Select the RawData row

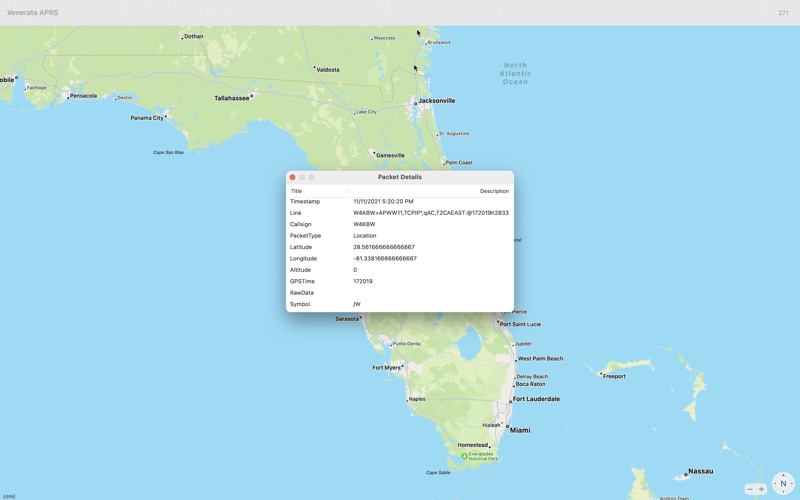point(400,293)
